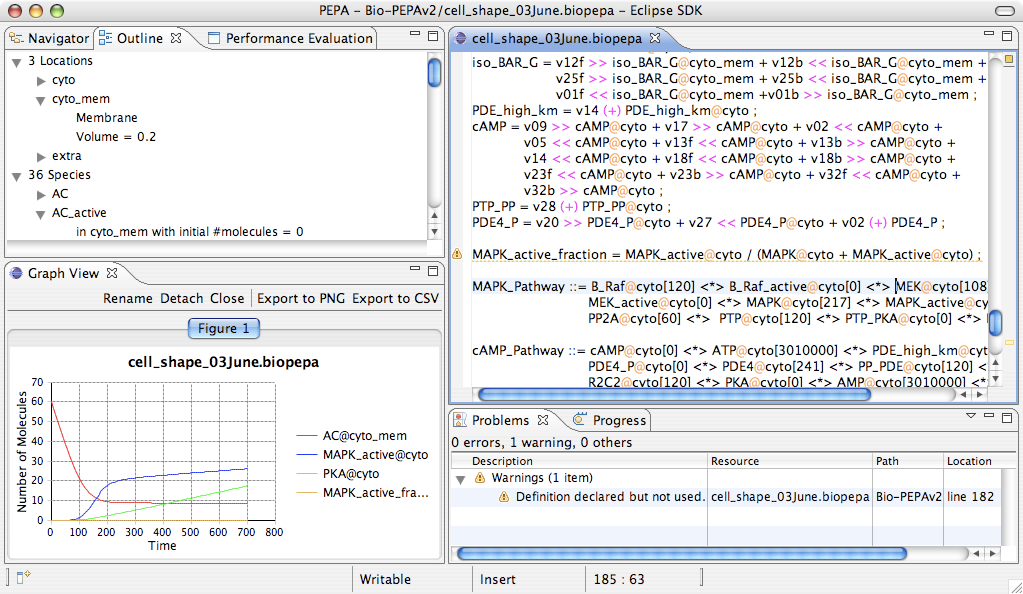Open the Performance Evaluation tab
Screen dimensions: 1023x594
tap(298, 38)
